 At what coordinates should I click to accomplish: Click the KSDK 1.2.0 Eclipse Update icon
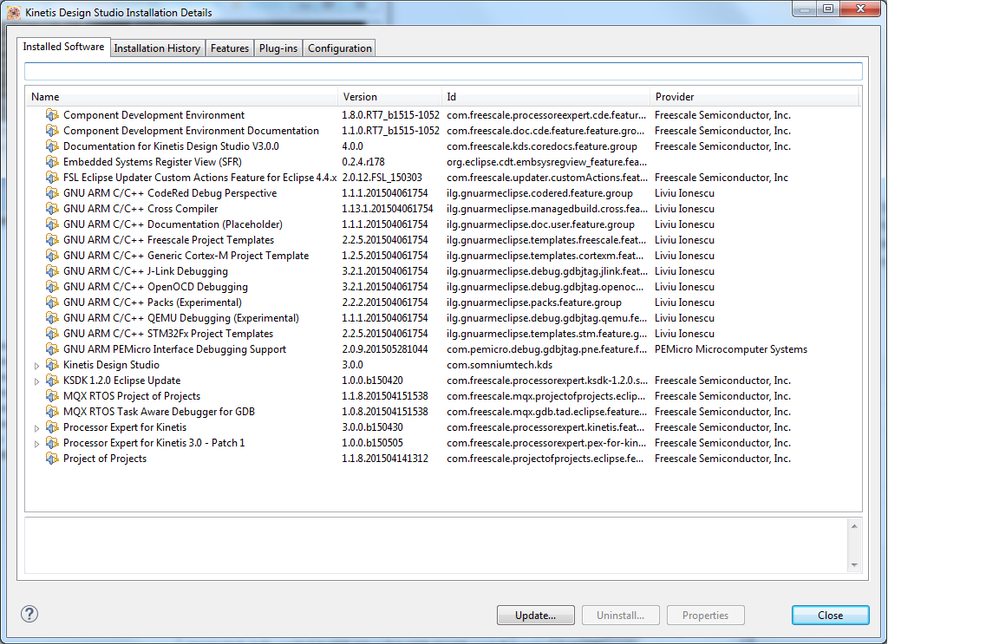click(52, 380)
